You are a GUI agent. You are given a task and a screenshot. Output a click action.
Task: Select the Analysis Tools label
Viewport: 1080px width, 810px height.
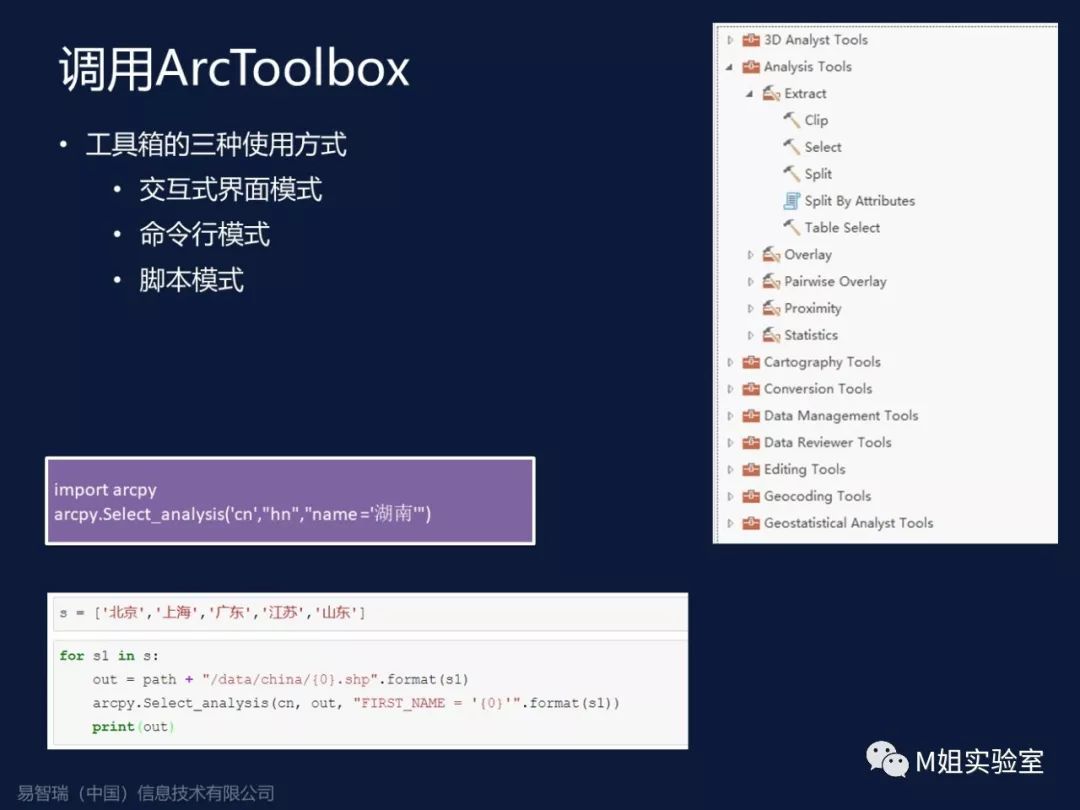pos(808,67)
